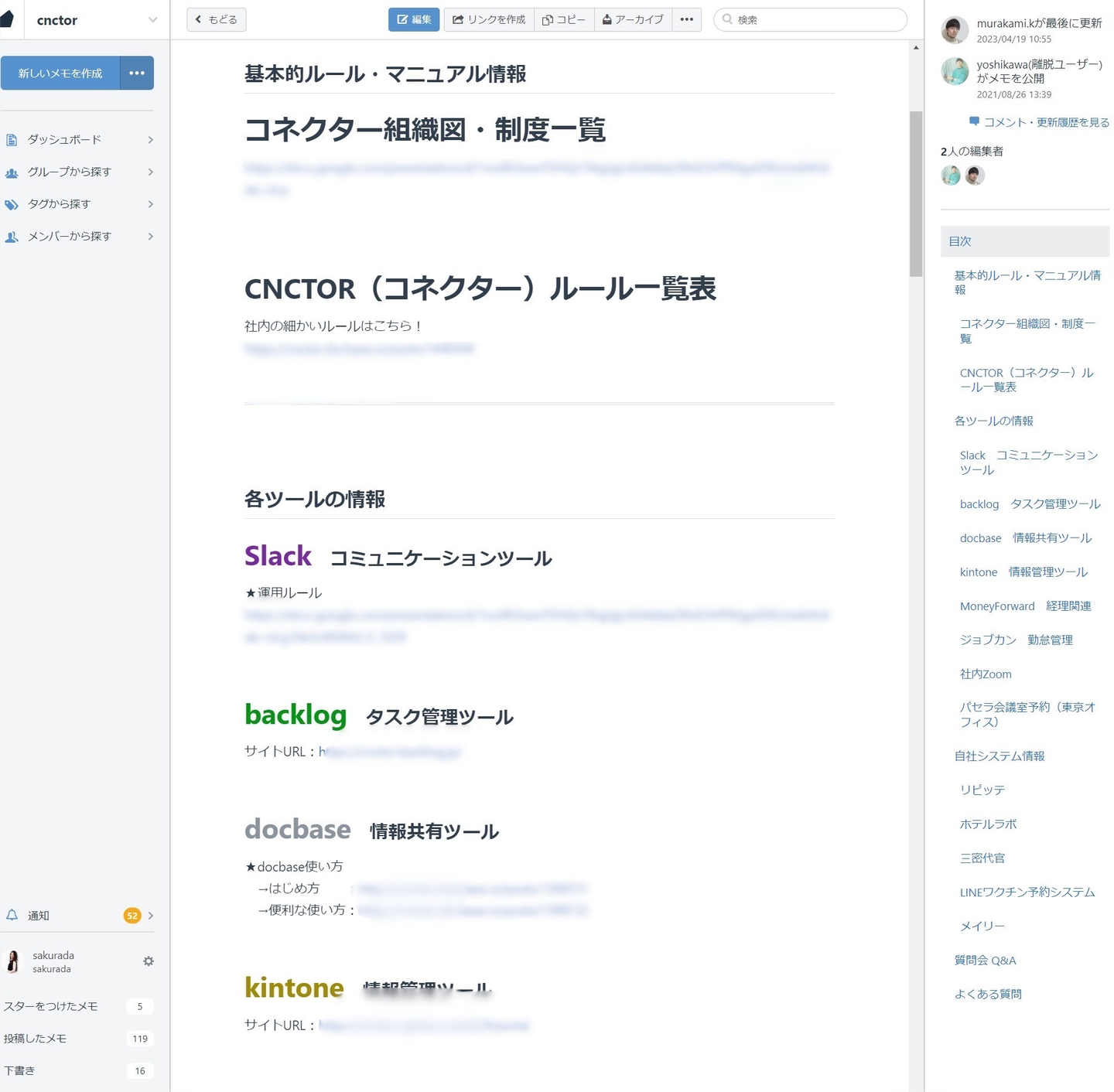
Task: Jump to 自社システム情報 in the table of contents
Action: pyautogui.click(x=1000, y=756)
